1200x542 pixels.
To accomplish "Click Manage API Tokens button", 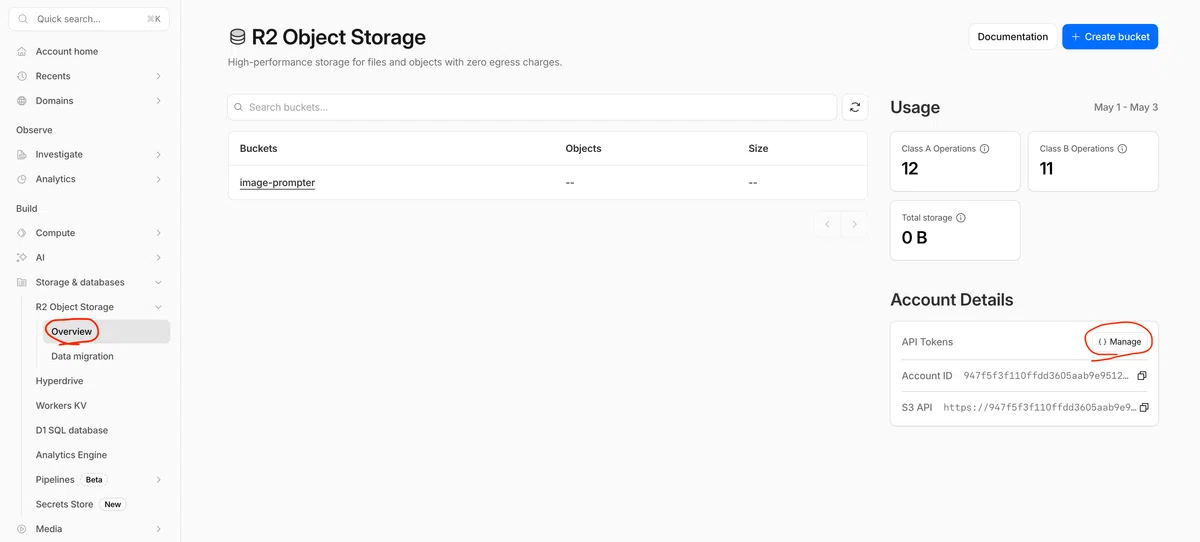I will click(1119, 342).
